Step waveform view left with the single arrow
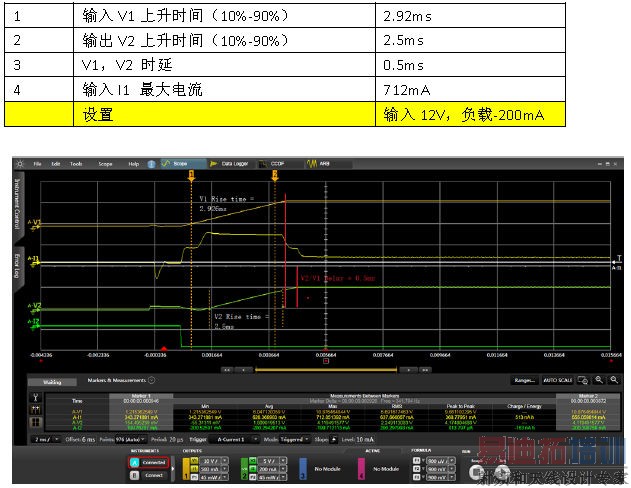The width and height of the screenshot is (631, 488). 243,370
